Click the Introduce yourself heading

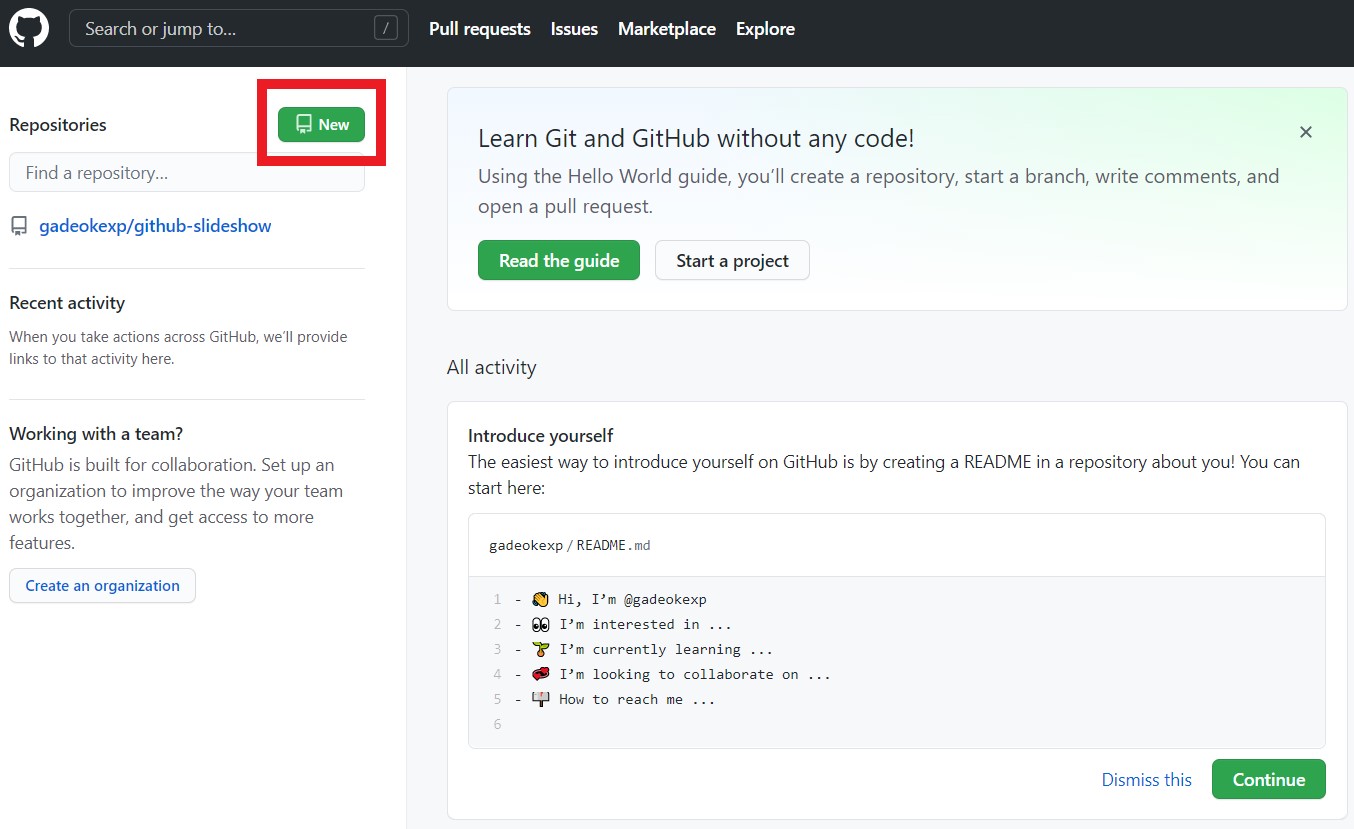tap(540, 436)
